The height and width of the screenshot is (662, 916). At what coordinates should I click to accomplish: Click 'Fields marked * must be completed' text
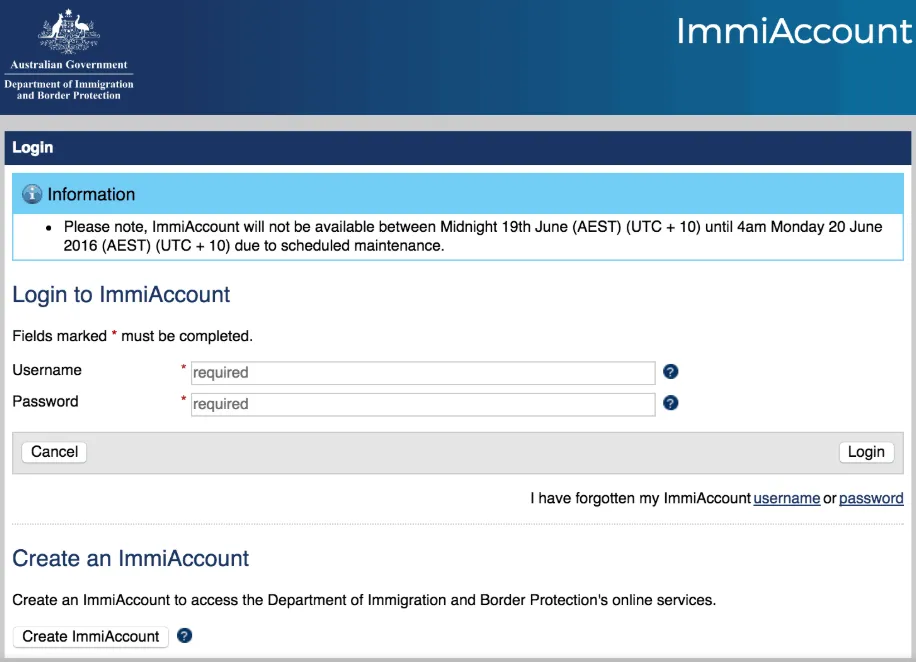click(133, 336)
